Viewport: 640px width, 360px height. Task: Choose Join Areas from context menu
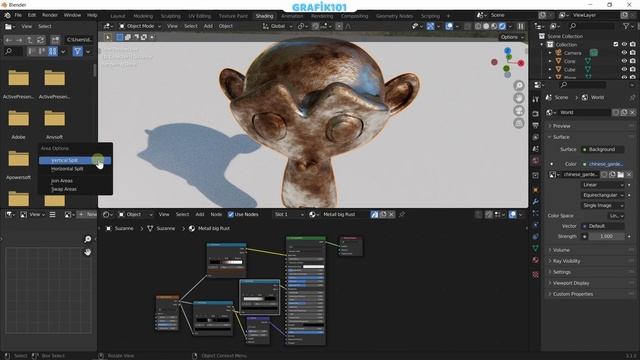(75, 180)
